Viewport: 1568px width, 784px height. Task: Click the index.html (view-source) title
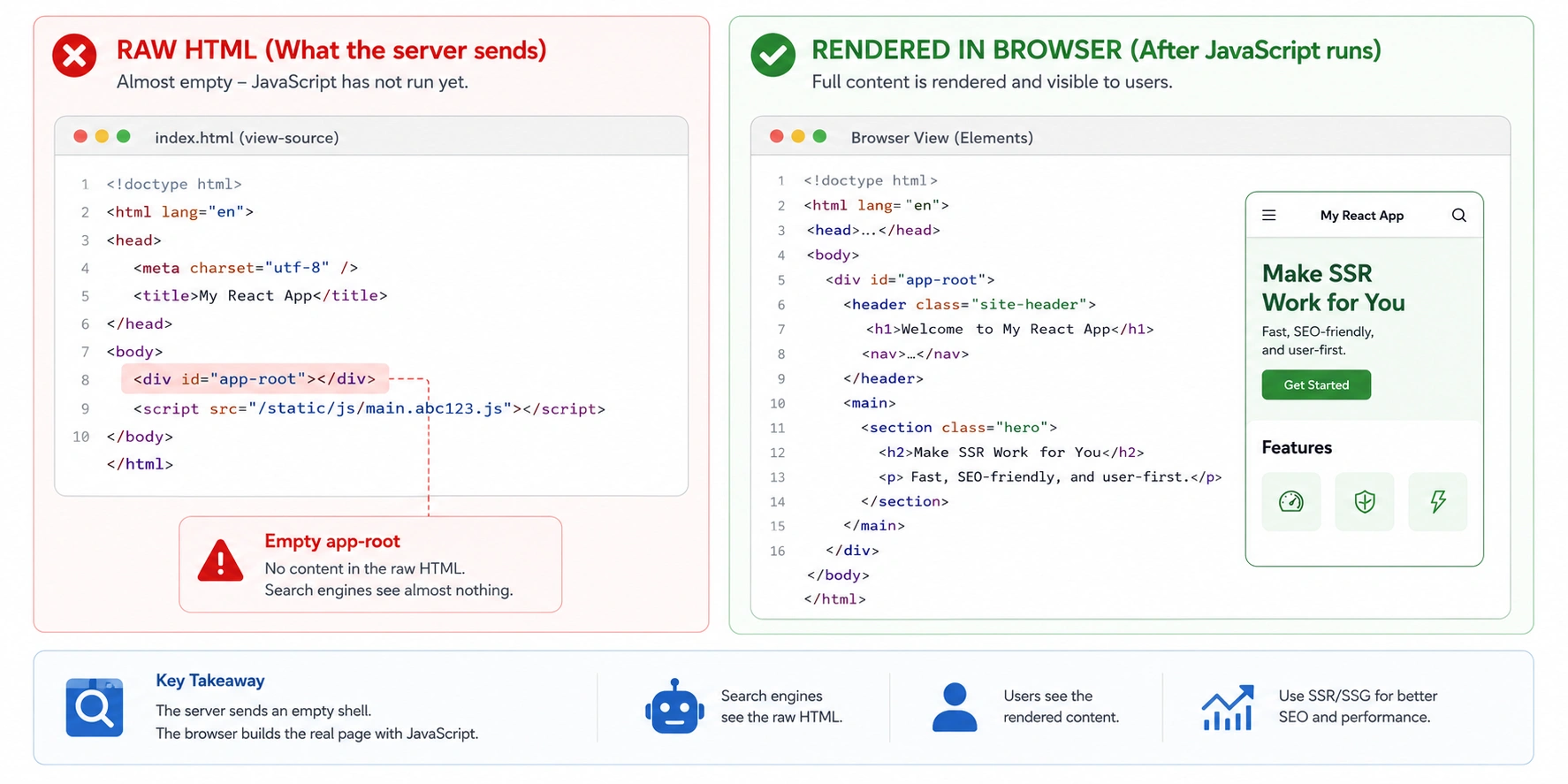247,138
